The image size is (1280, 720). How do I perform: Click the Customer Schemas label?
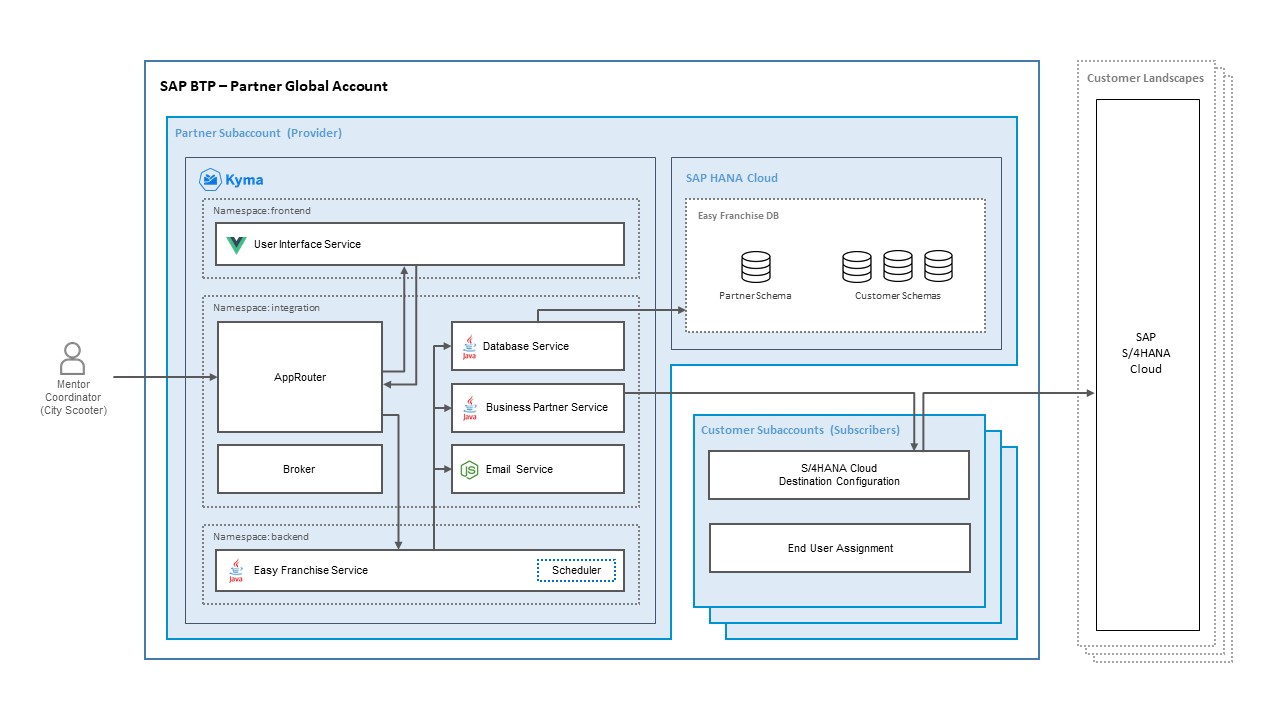898,296
